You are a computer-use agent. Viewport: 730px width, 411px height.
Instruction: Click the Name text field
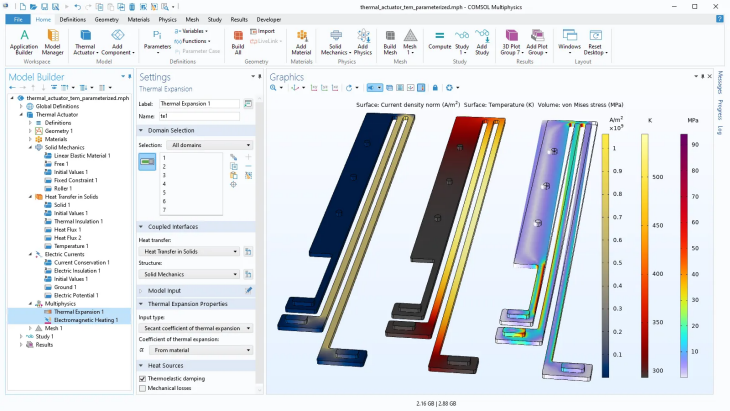coord(199,116)
